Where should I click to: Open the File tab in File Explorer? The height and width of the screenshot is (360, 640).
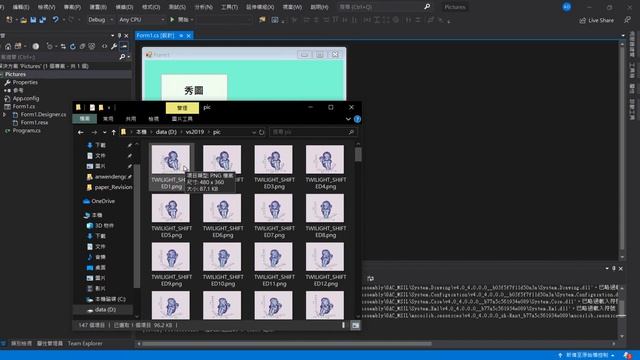(x=84, y=119)
